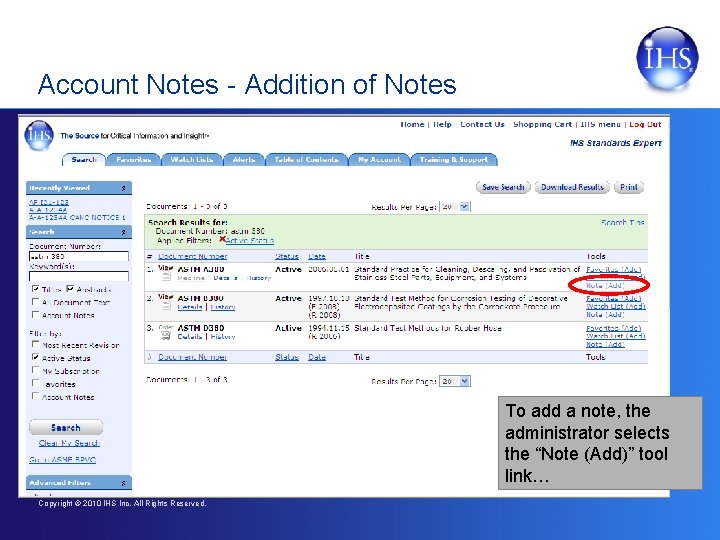
Task: Click Note (Add) for ASTM D380
Action: [x=605, y=344]
